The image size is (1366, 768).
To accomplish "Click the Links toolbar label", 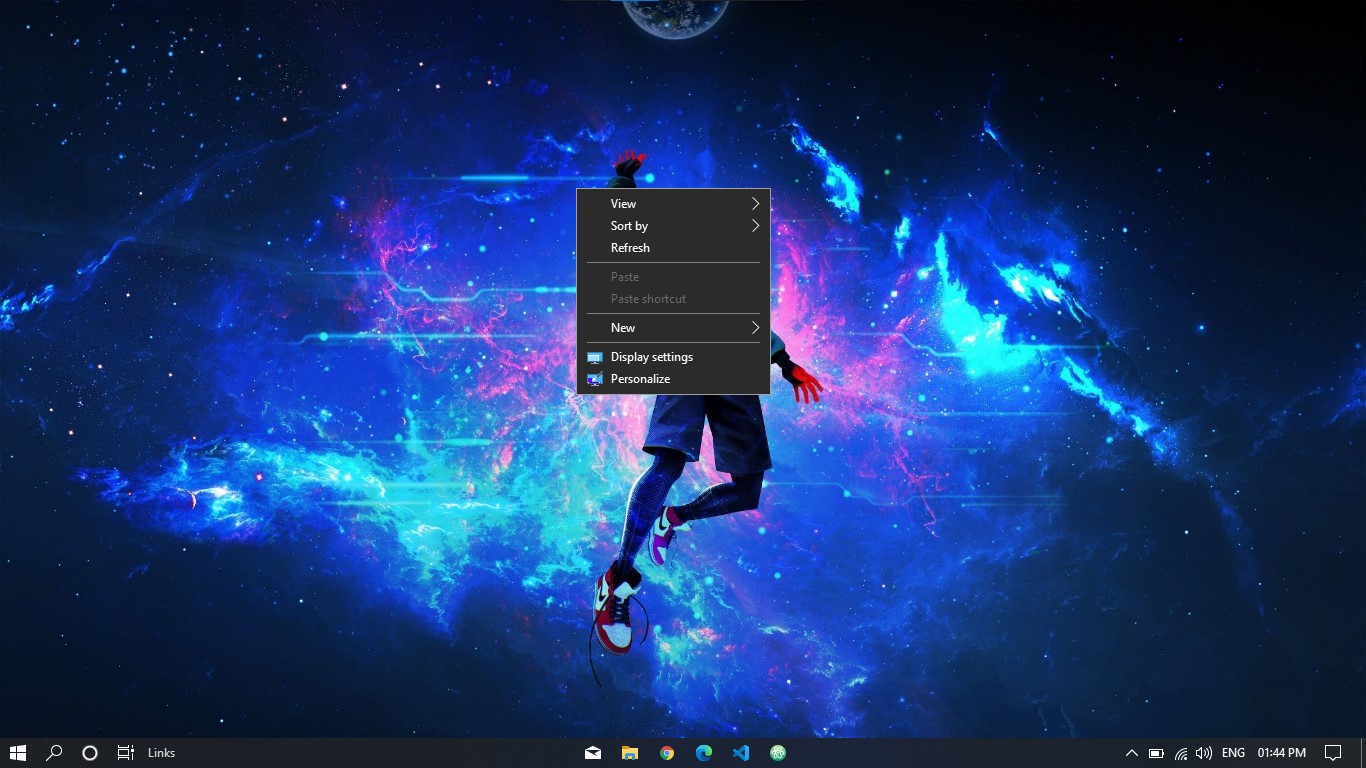I will [161, 753].
